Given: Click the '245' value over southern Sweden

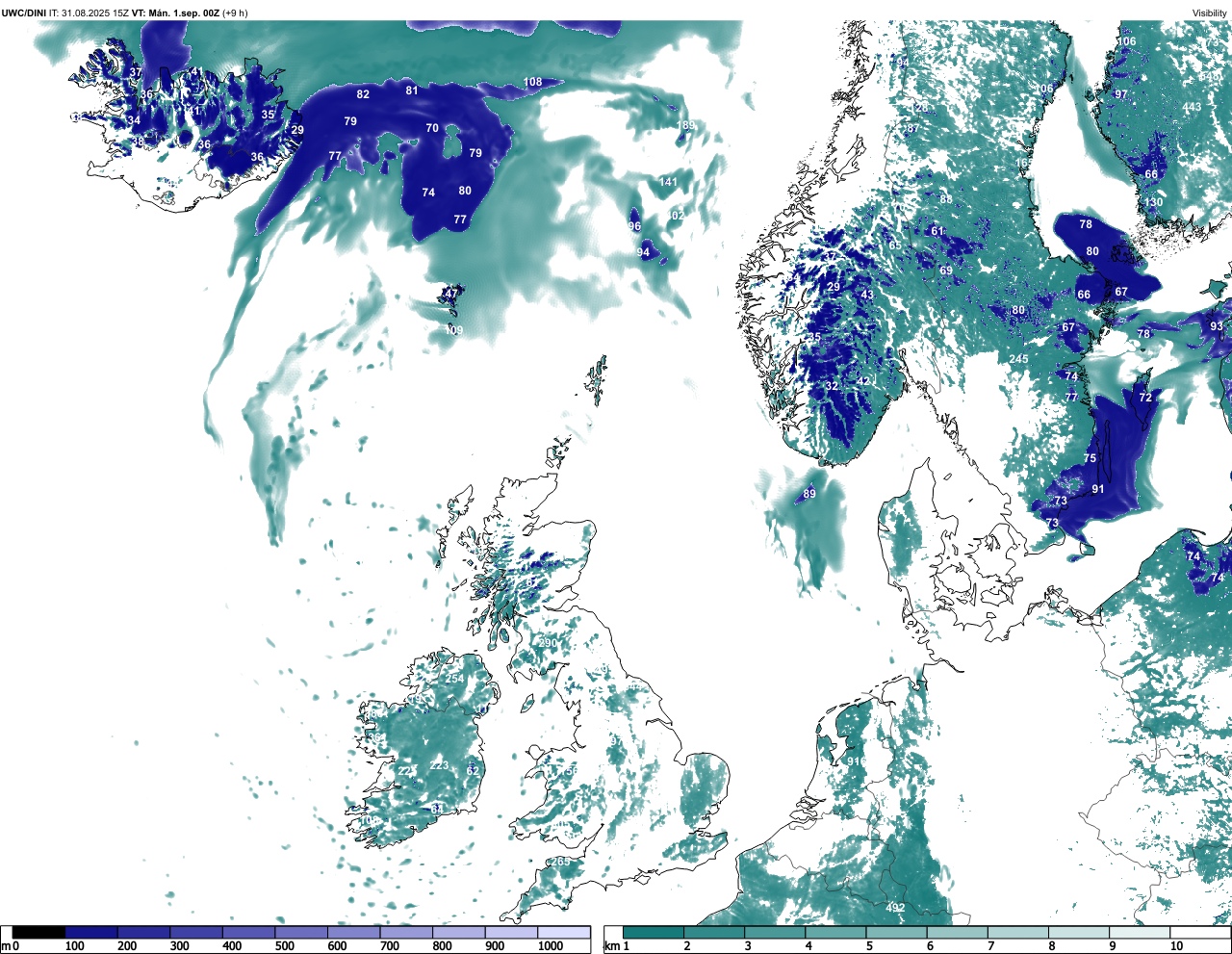Looking at the screenshot, I should point(1018,359).
